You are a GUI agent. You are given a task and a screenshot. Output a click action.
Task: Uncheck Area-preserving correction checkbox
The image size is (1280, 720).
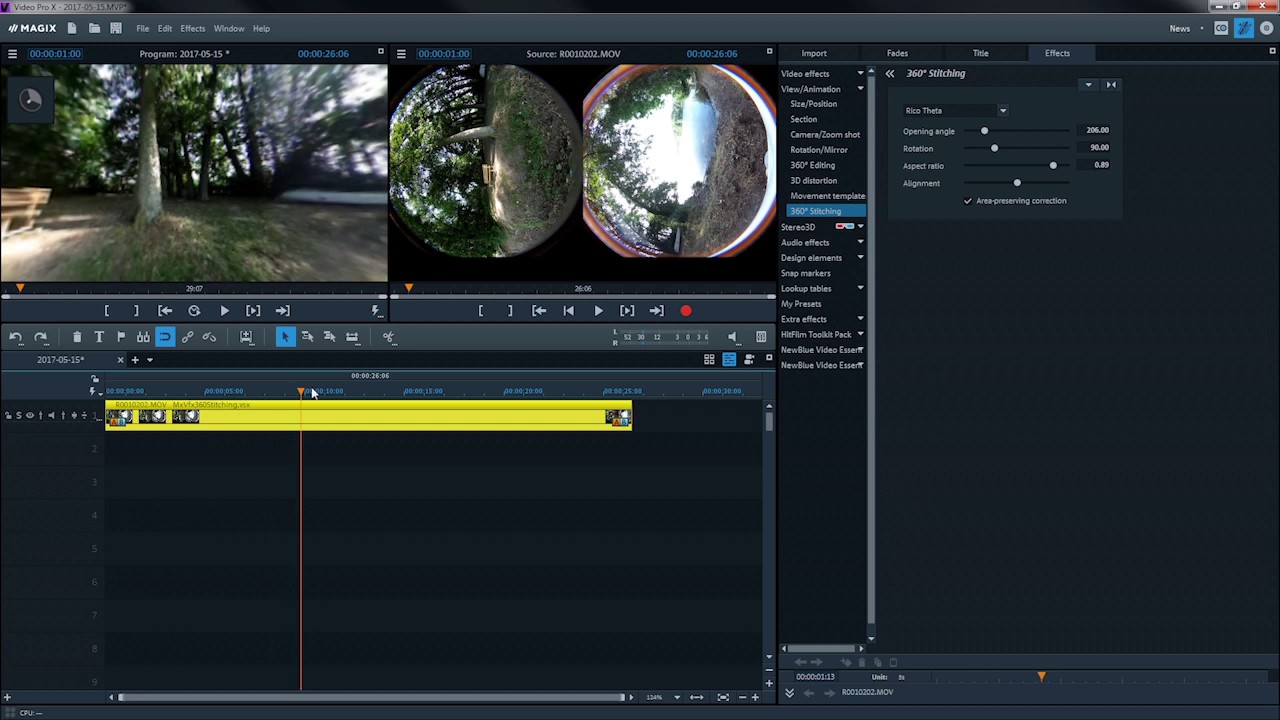pos(968,201)
